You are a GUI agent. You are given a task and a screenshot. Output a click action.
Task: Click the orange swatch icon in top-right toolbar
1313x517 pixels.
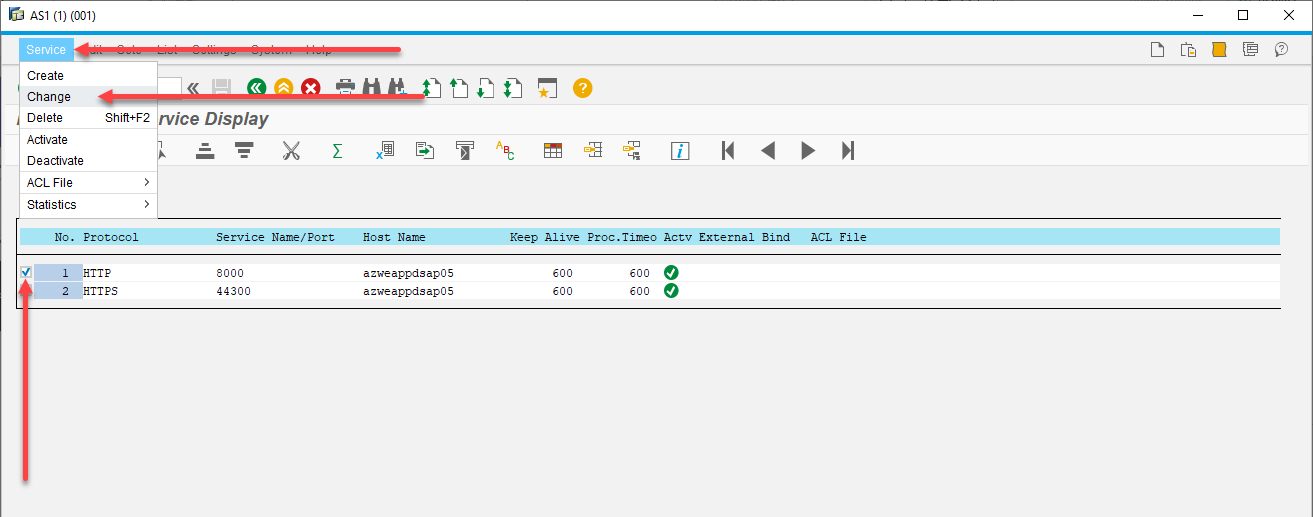point(1219,50)
